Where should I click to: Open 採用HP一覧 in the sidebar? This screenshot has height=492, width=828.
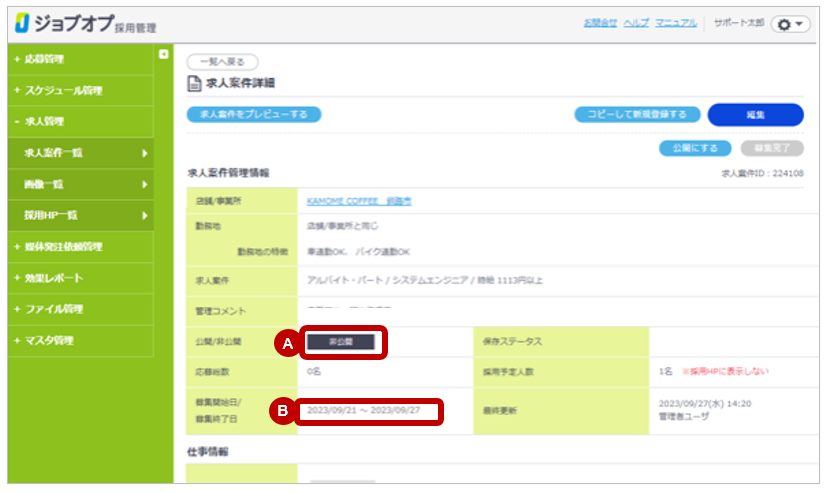point(81,215)
